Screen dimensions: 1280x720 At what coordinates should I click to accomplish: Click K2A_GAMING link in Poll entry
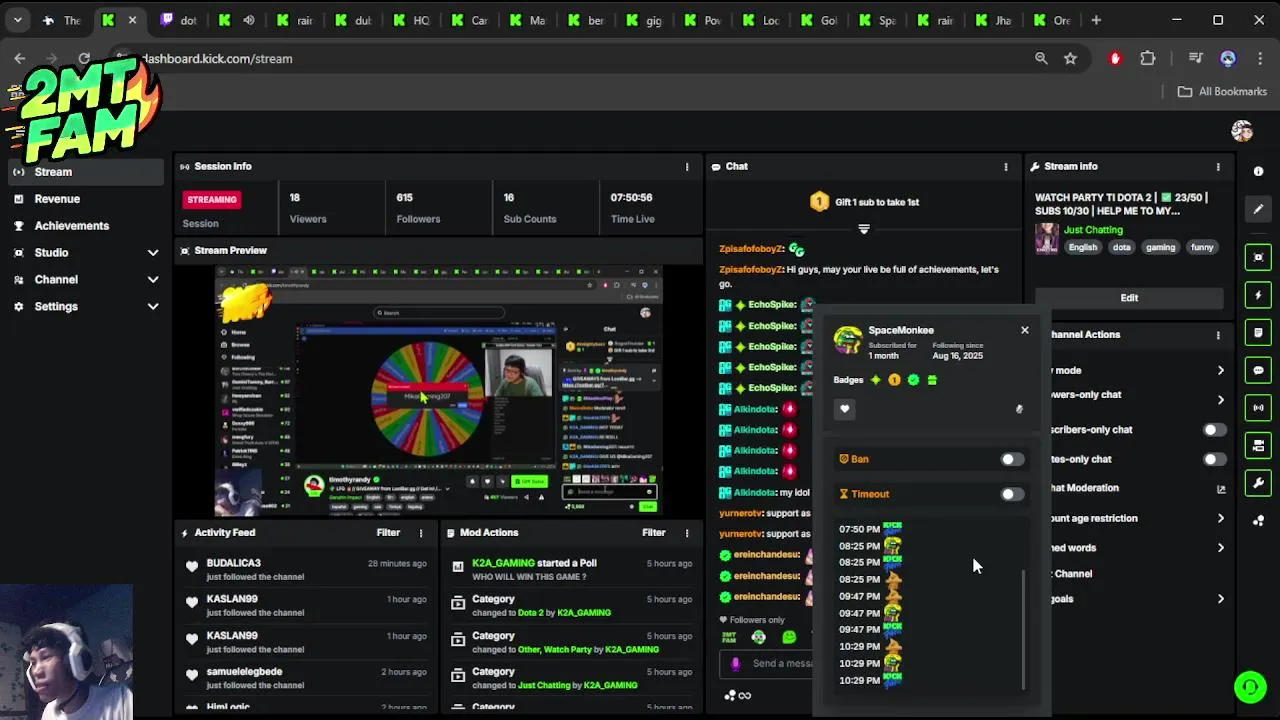tap(503, 563)
